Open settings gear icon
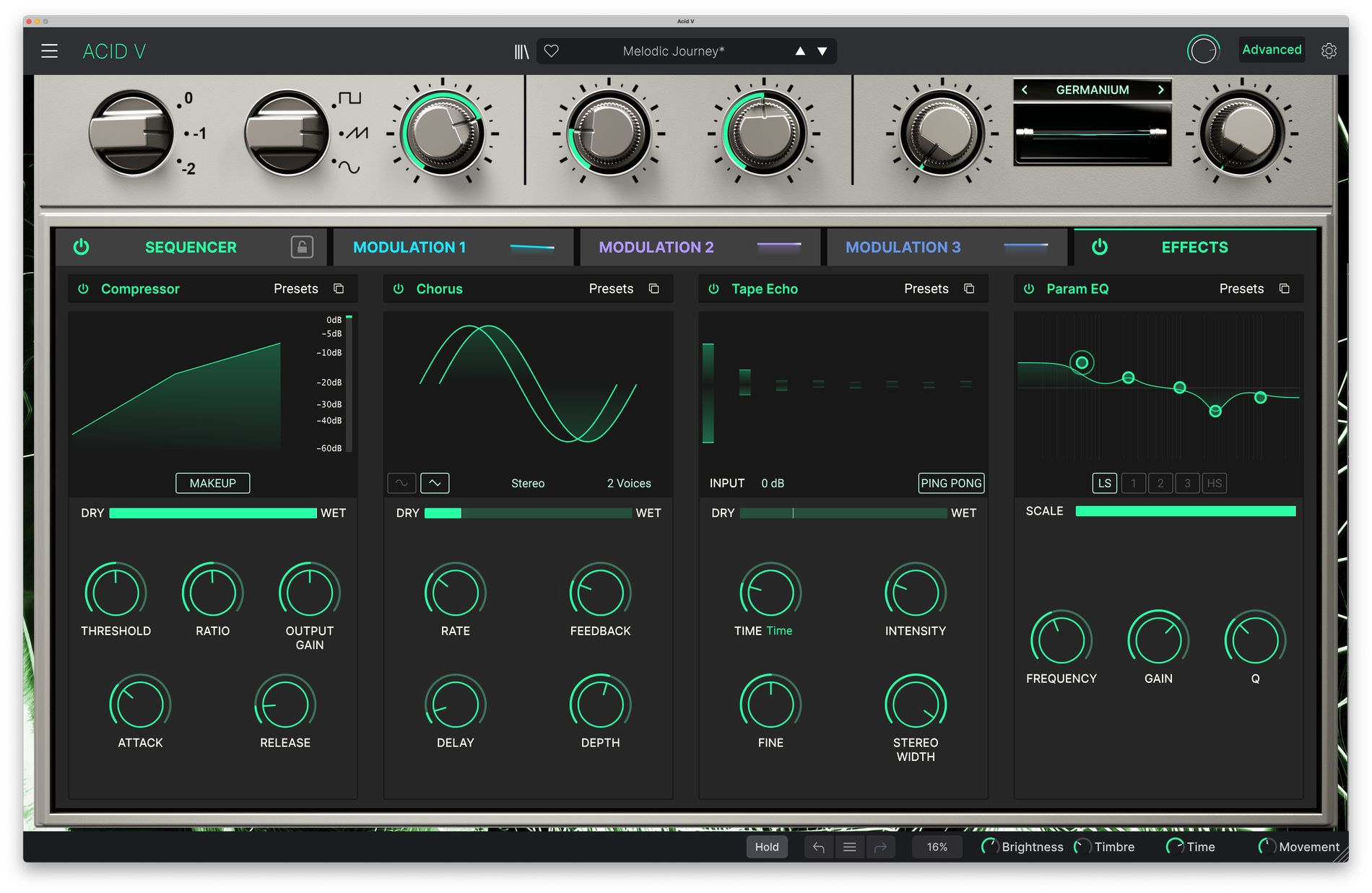The image size is (1372, 893). click(1329, 51)
